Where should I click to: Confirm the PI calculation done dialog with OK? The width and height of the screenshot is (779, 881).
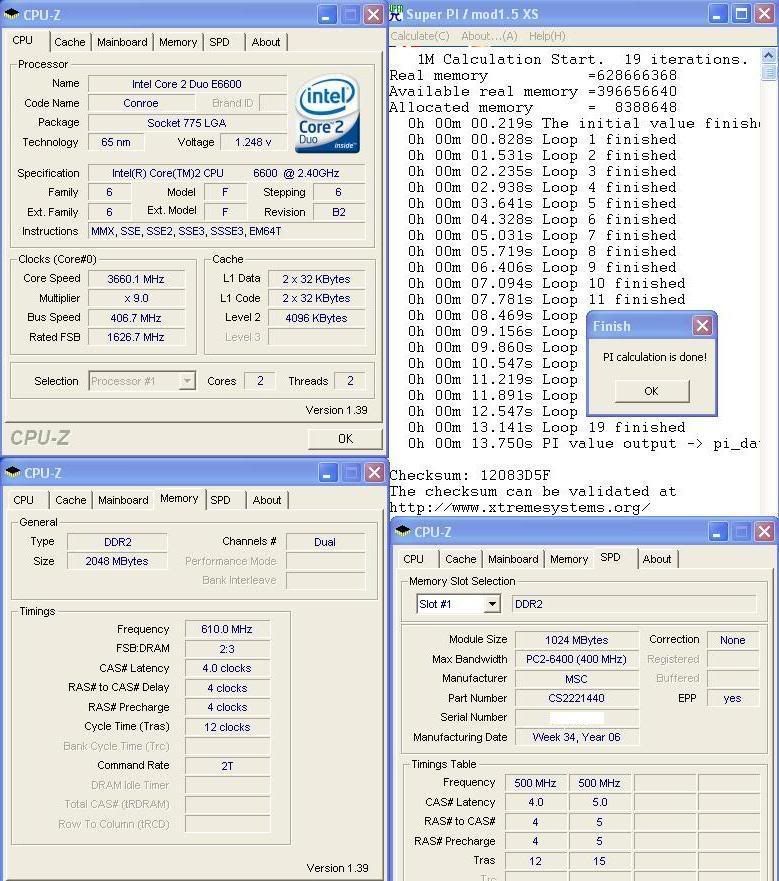coord(651,391)
